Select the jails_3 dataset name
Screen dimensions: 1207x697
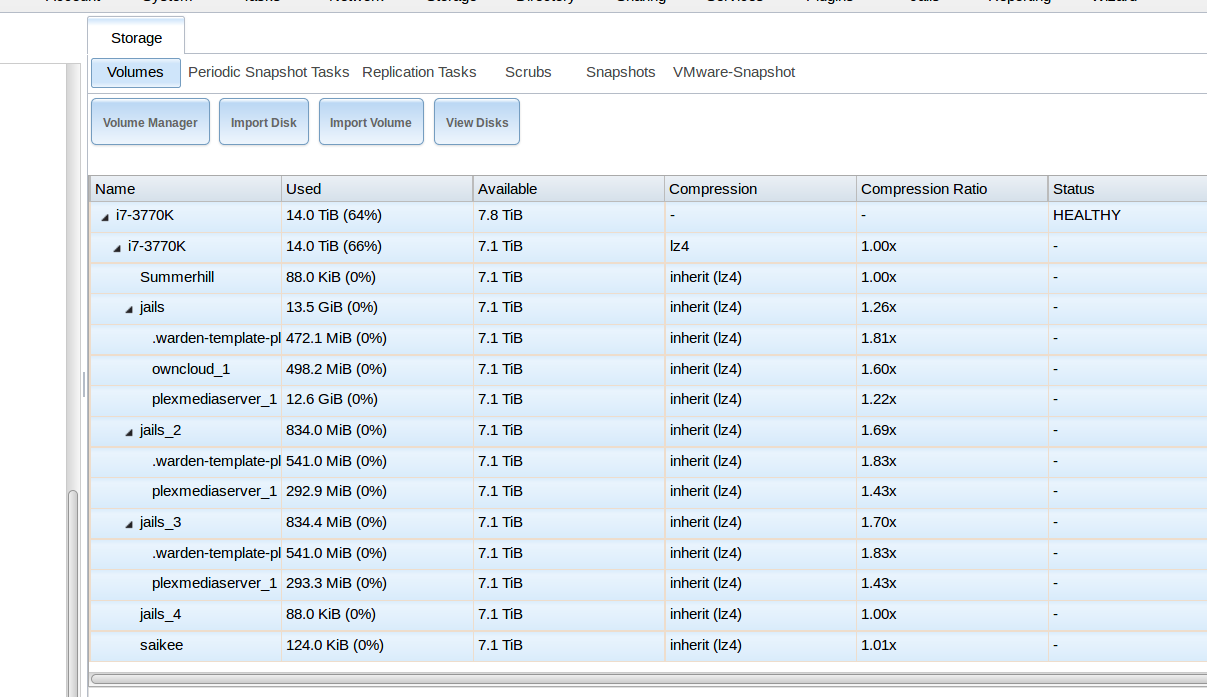(160, 522)
